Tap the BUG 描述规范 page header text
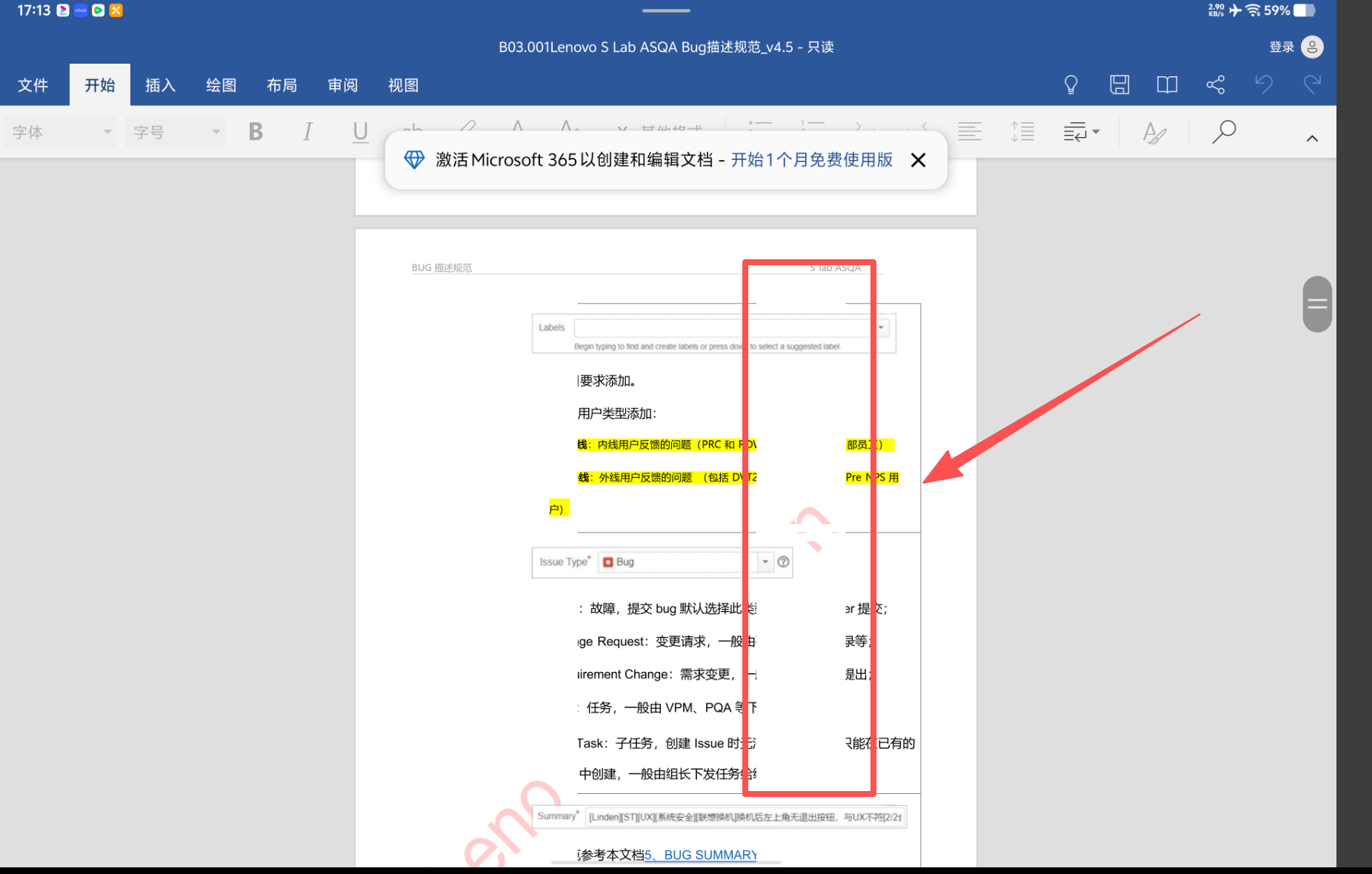 coord(442,267)
